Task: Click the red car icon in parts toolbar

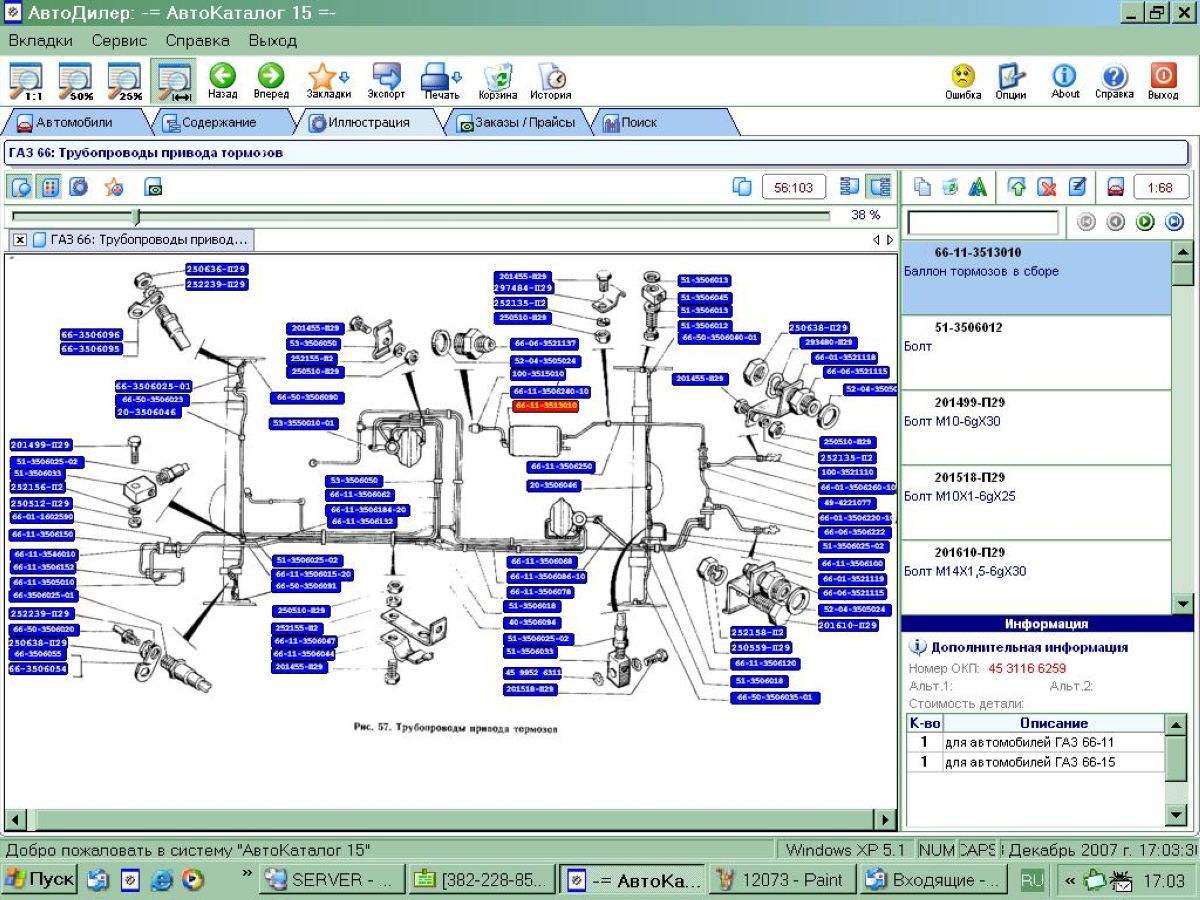Action: (1116, 187)
